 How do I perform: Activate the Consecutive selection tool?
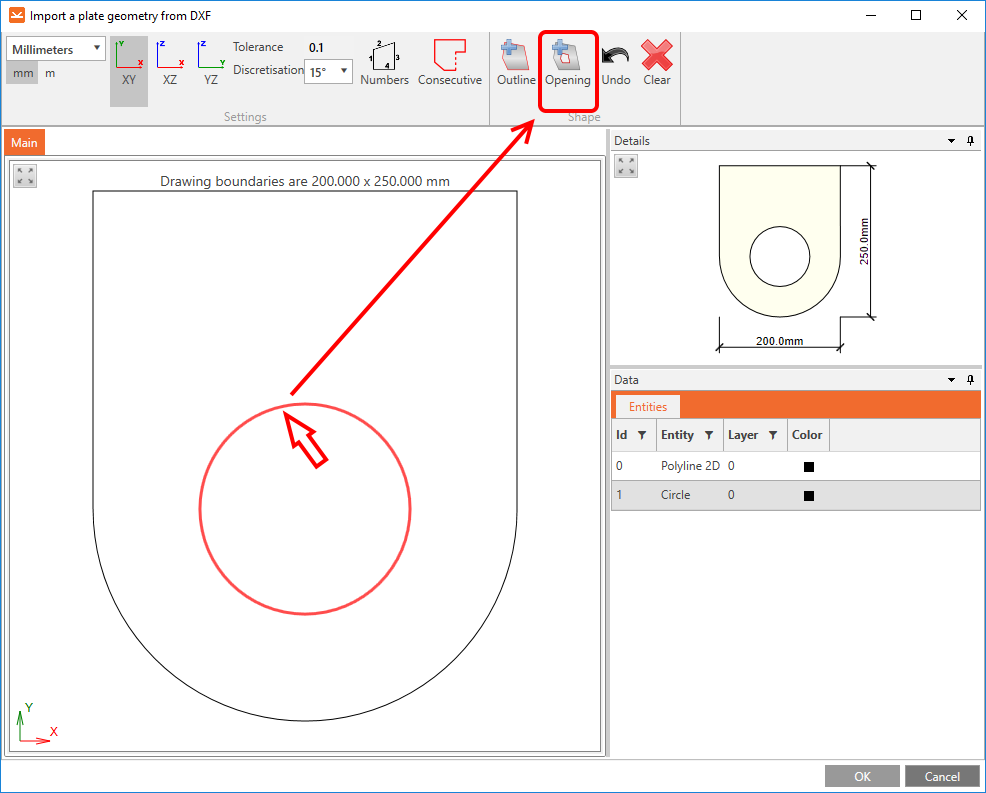(x=450, y=63)
